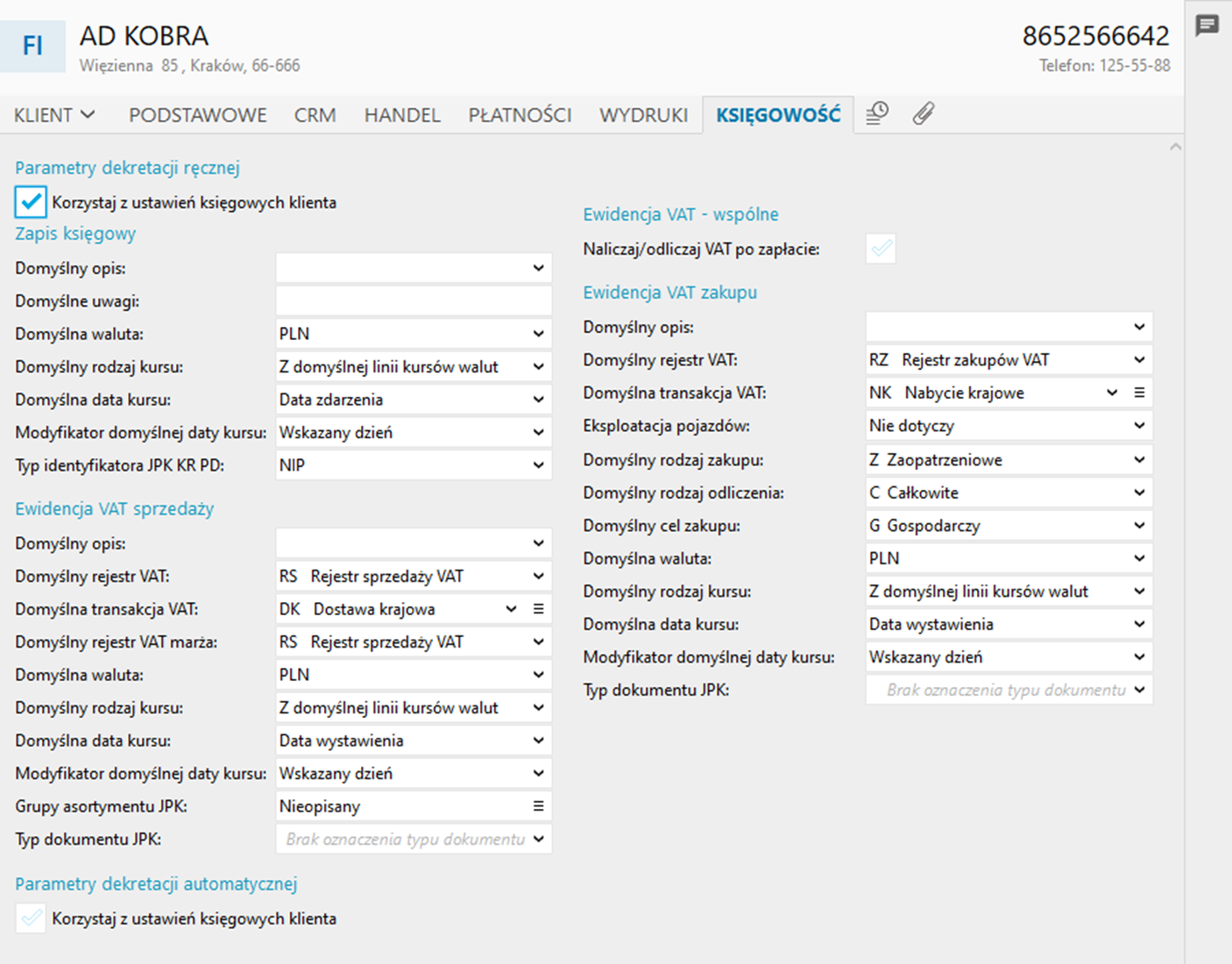Click the Parametry dekretacji automatycznej heading

[x=156, y=883]
